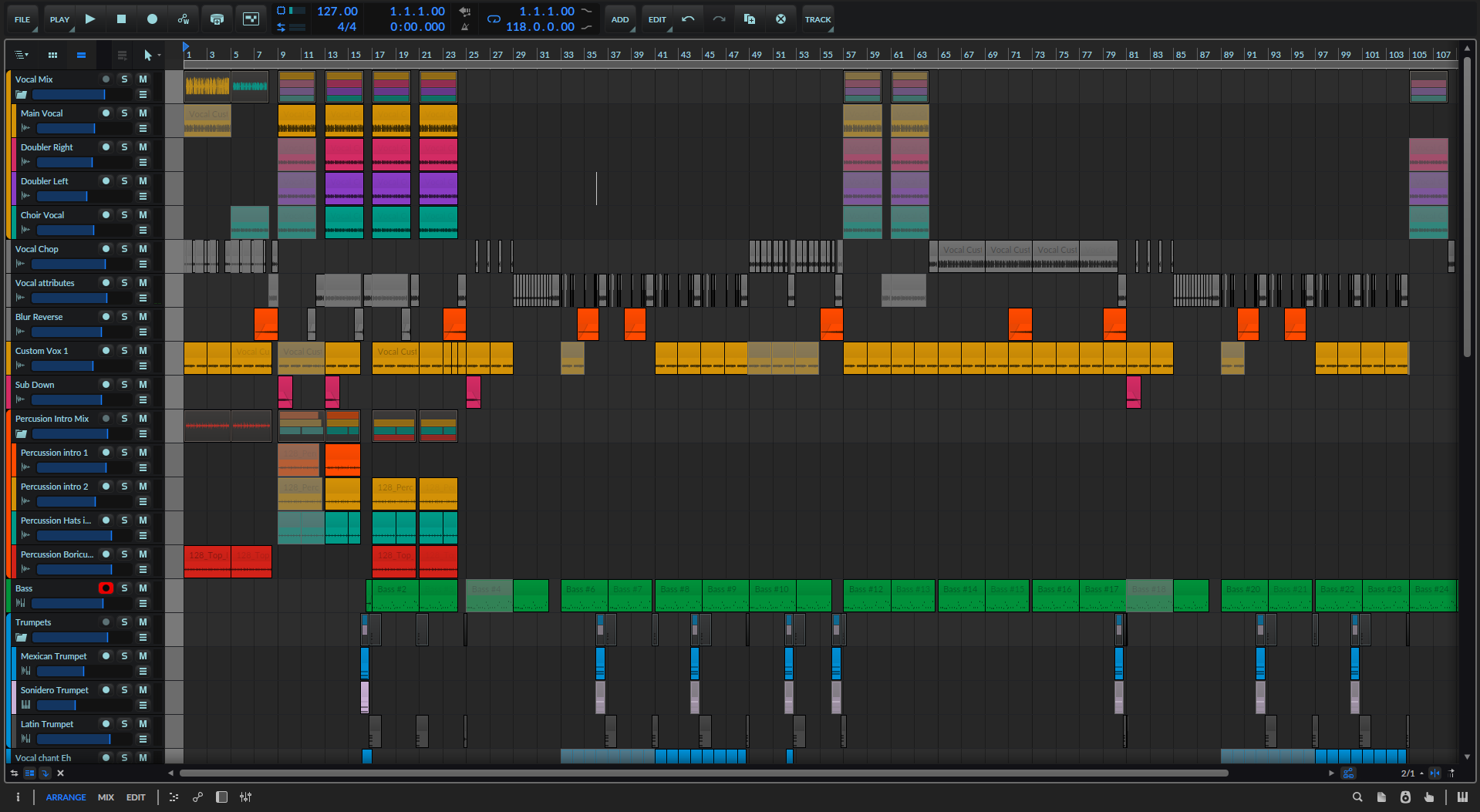This screenshot has height=812, width=1480.
Task: Open the EDIT menu in top toolbar
Action: (x=657, y=19)
